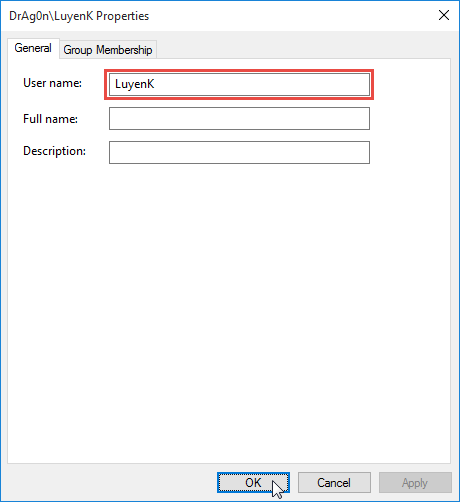Click empty area of General tab panel

point(229,300)
